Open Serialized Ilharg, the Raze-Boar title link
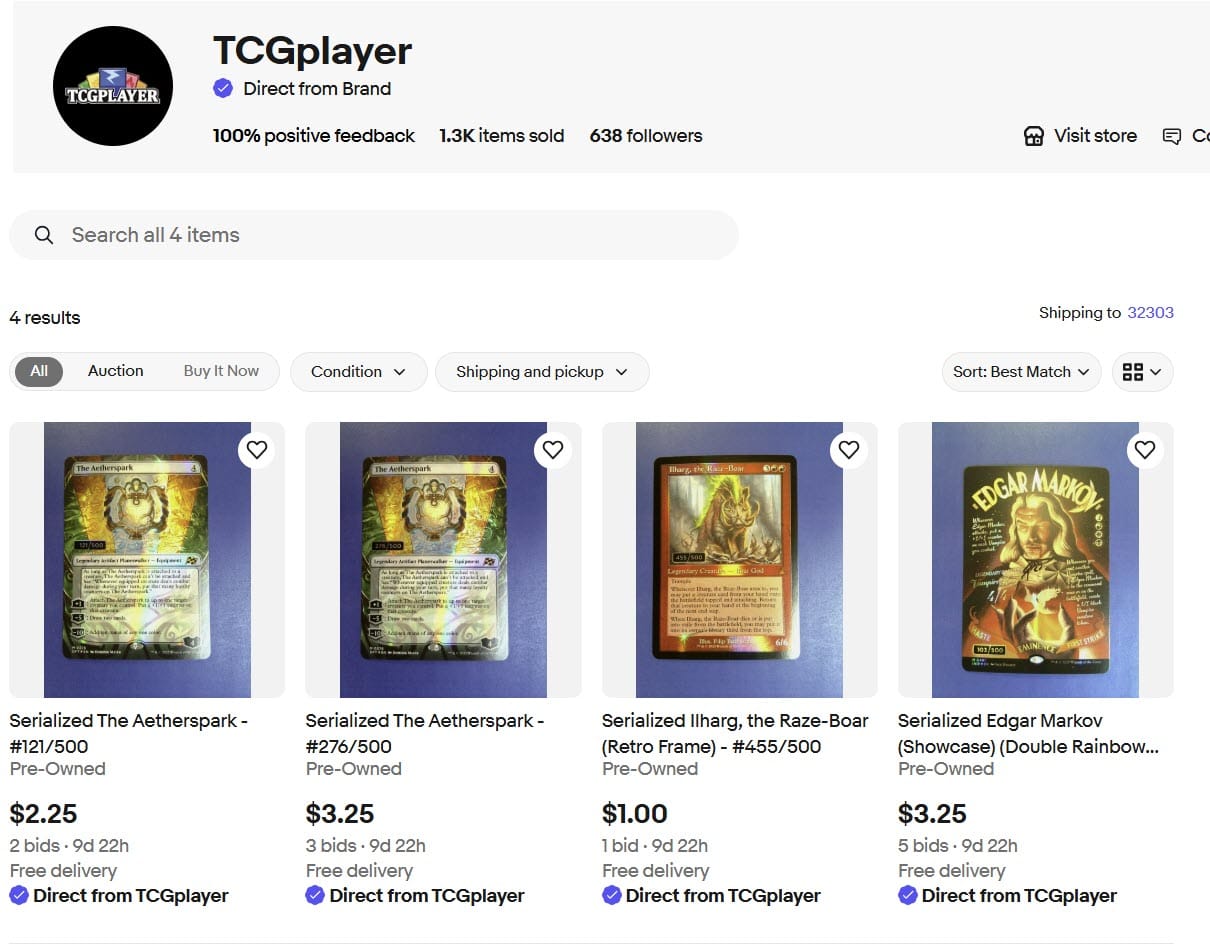The width and height of the screenshot is (1210, 946). (x=735, y=733)
